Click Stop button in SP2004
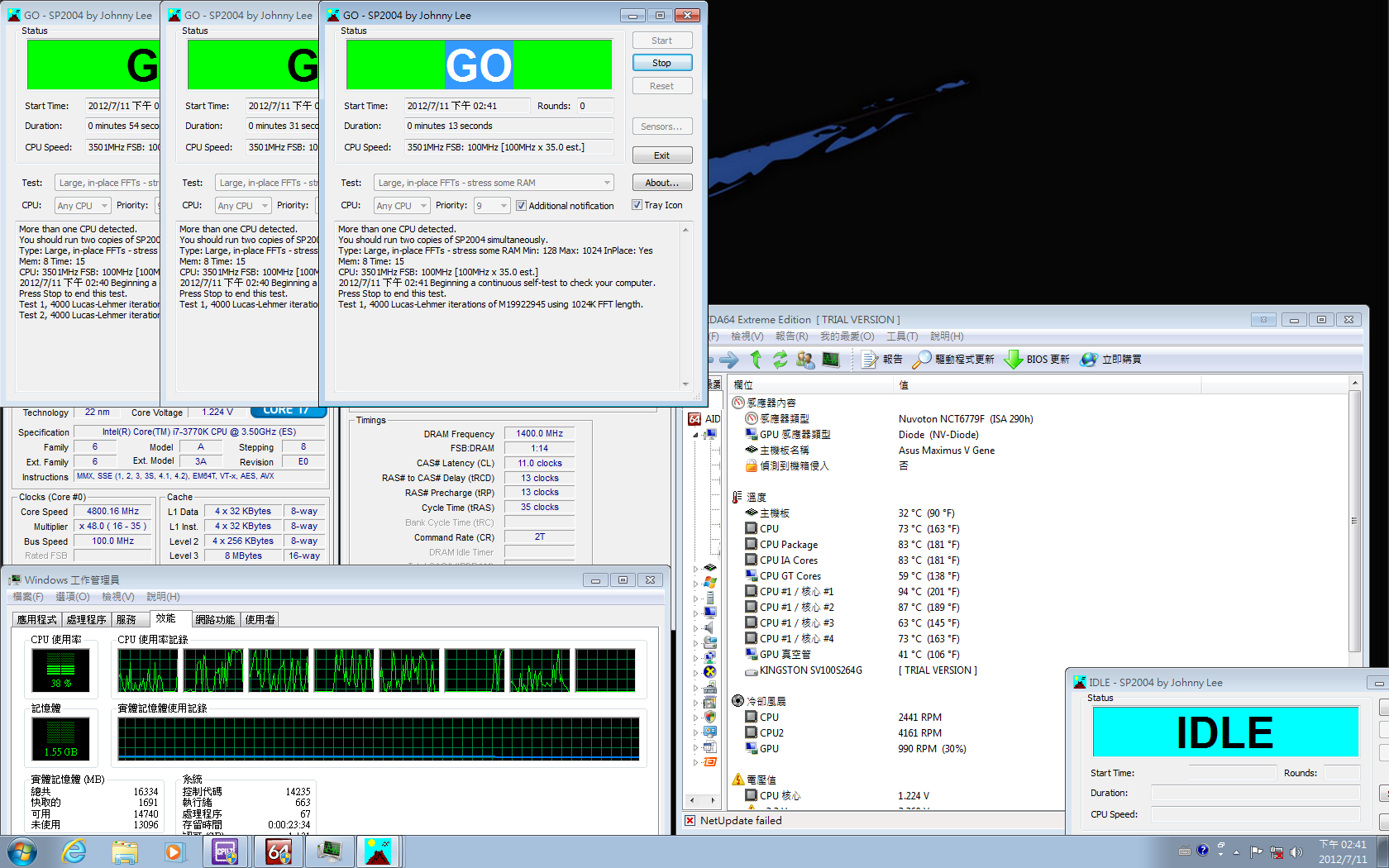 pos(661,63)
